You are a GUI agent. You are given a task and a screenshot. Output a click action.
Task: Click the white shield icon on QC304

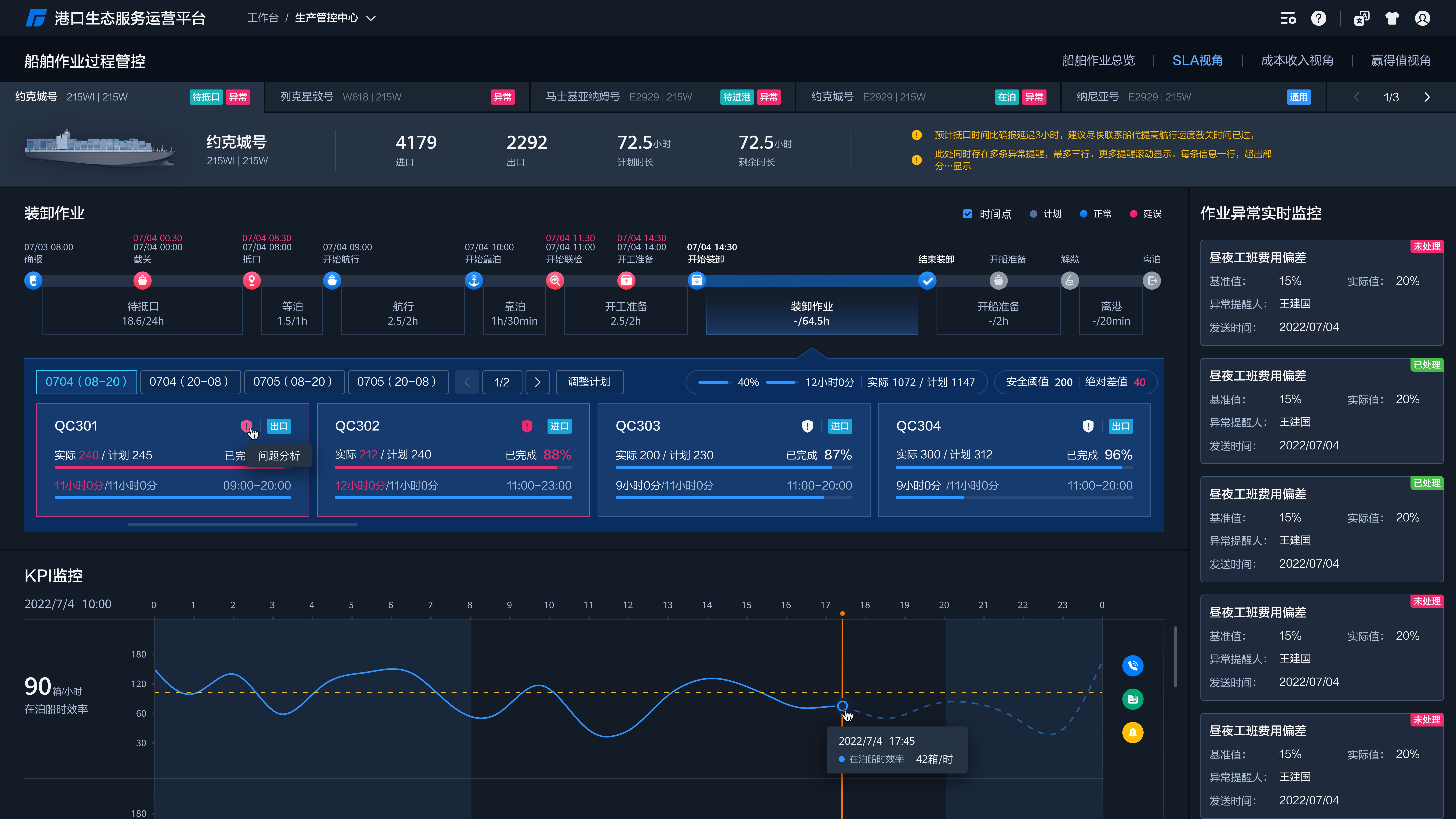tap(1088, 426)
